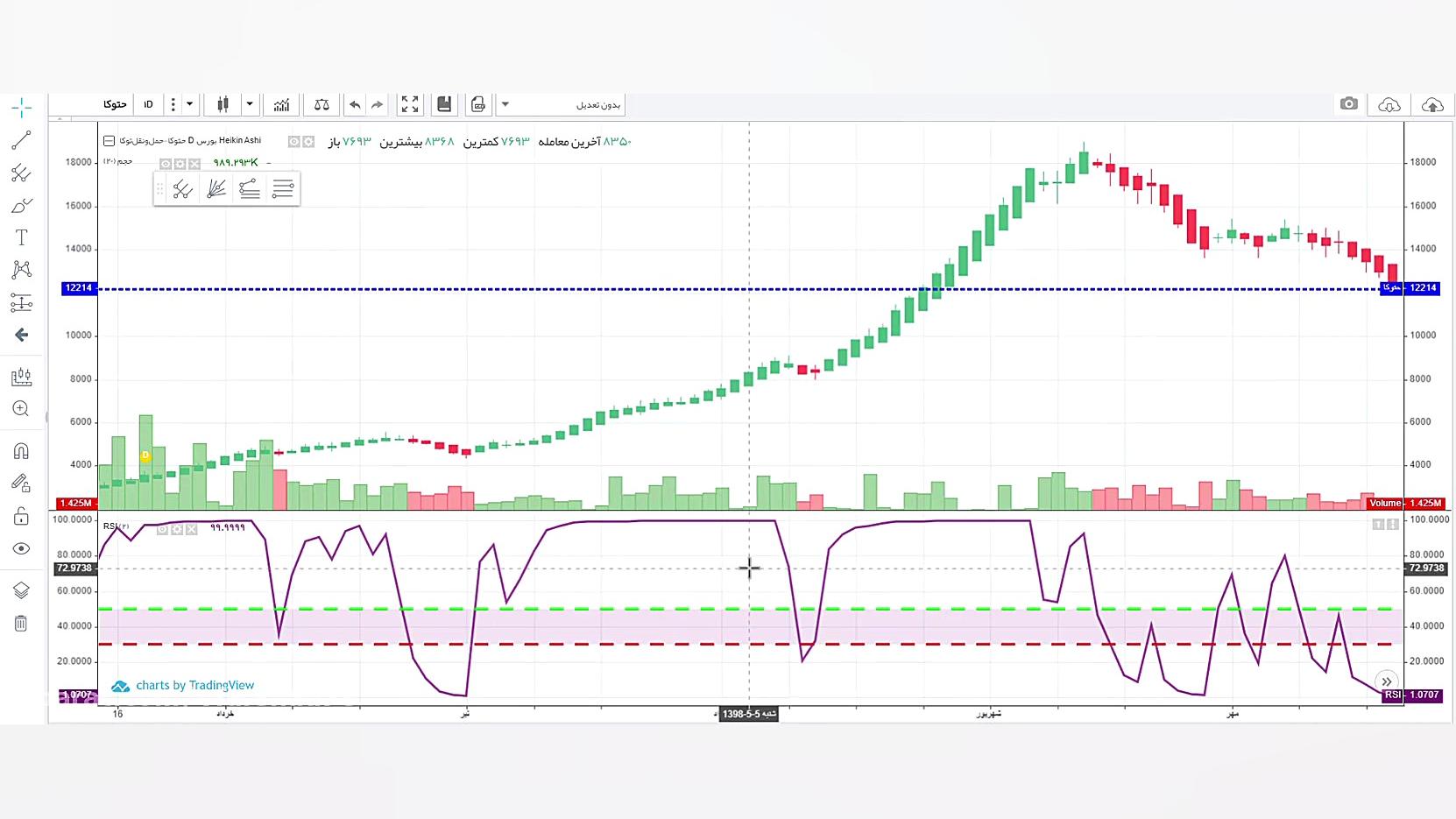The height and width of the screenshot is (819, 1456).
Task: Open the Indicators chart icon in toolbar
Action: coord(281,105)
